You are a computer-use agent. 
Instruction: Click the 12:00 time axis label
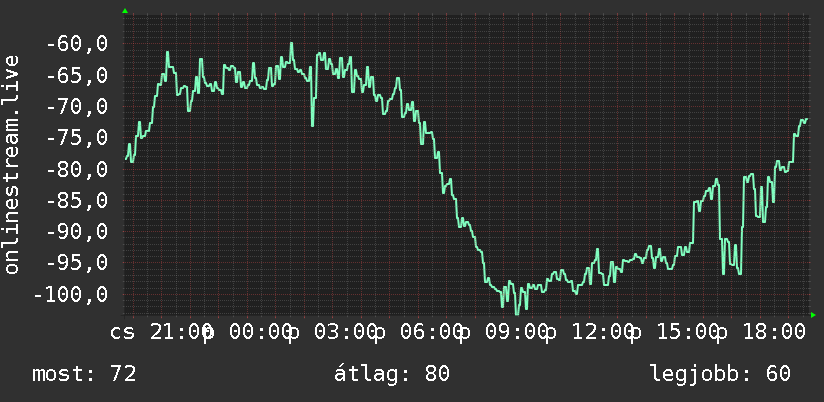(603, 333)
